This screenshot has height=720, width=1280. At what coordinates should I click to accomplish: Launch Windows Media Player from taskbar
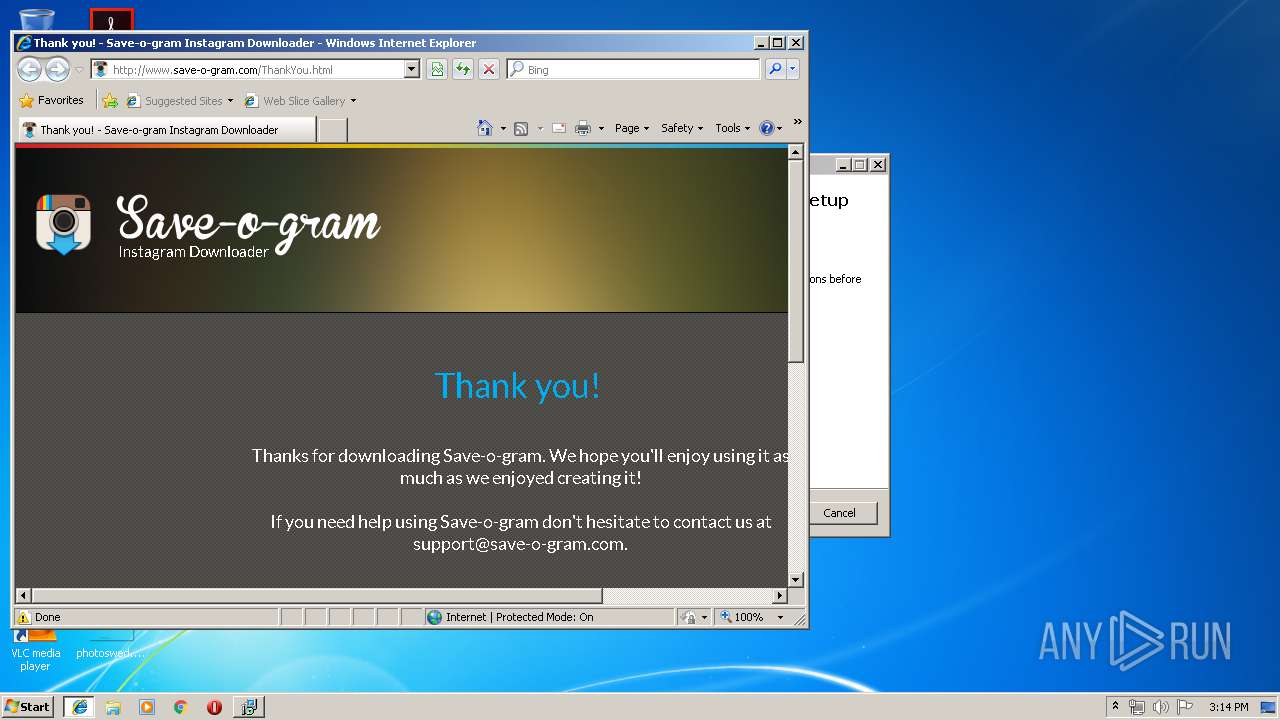tap(147, 707)
